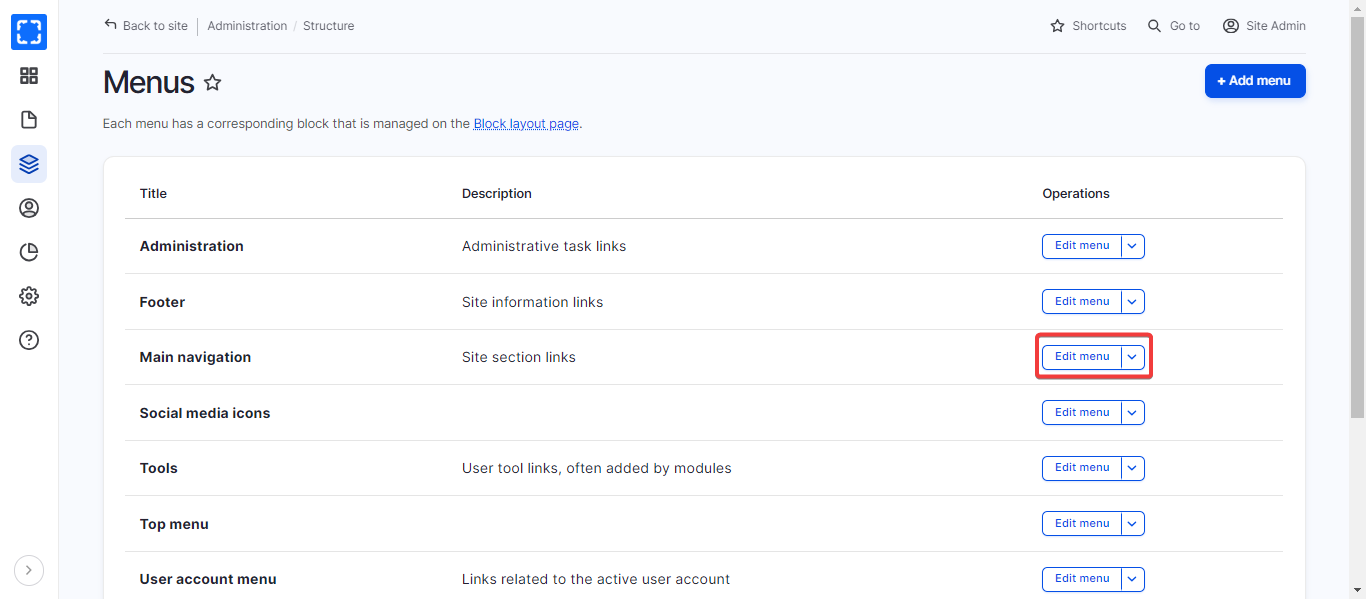Select the Structure layers icon in sidebar

point(29,164)
